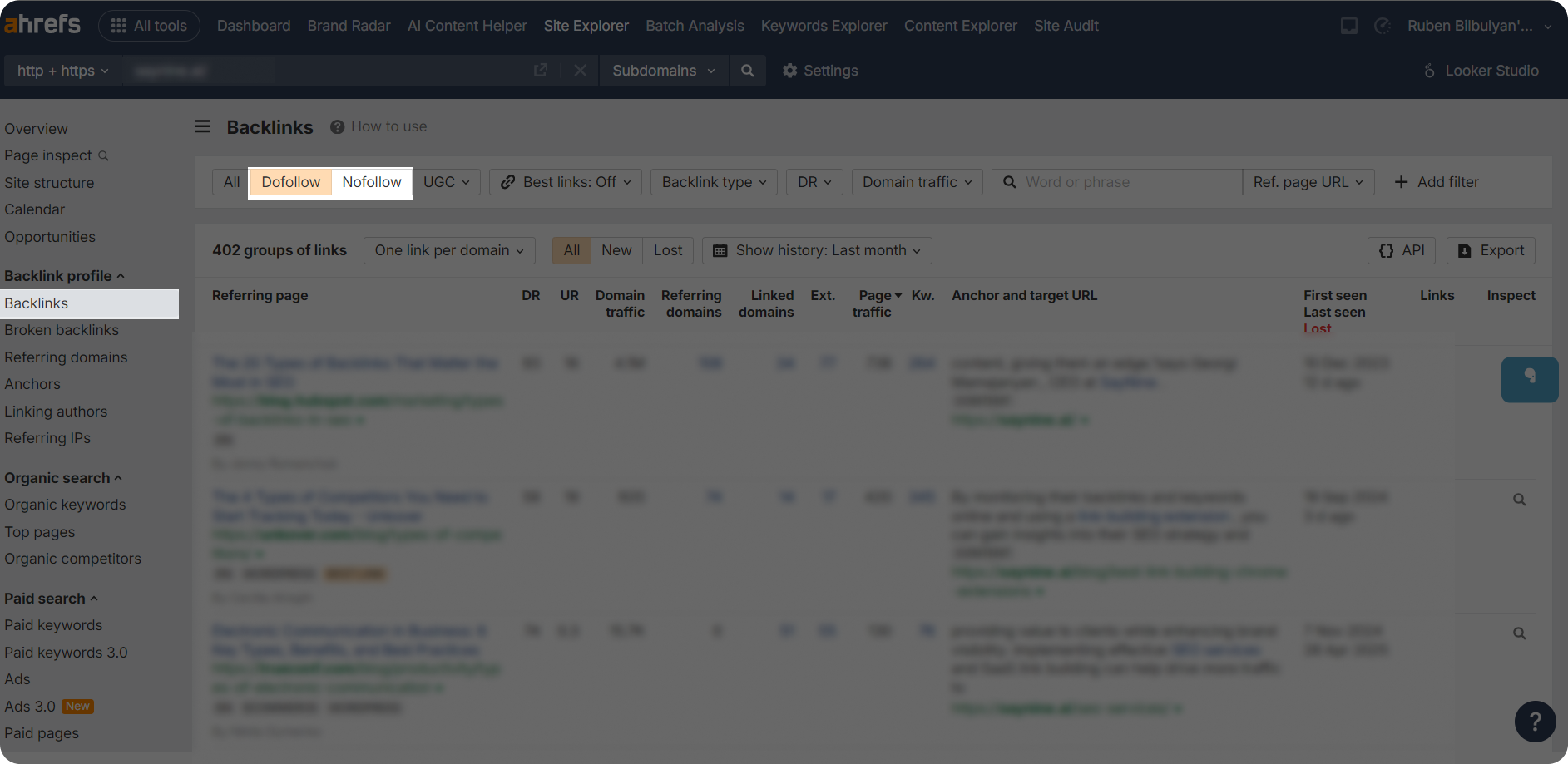Open the UGC dropdown
1568x764 pixels.
(x=447, y=182)
